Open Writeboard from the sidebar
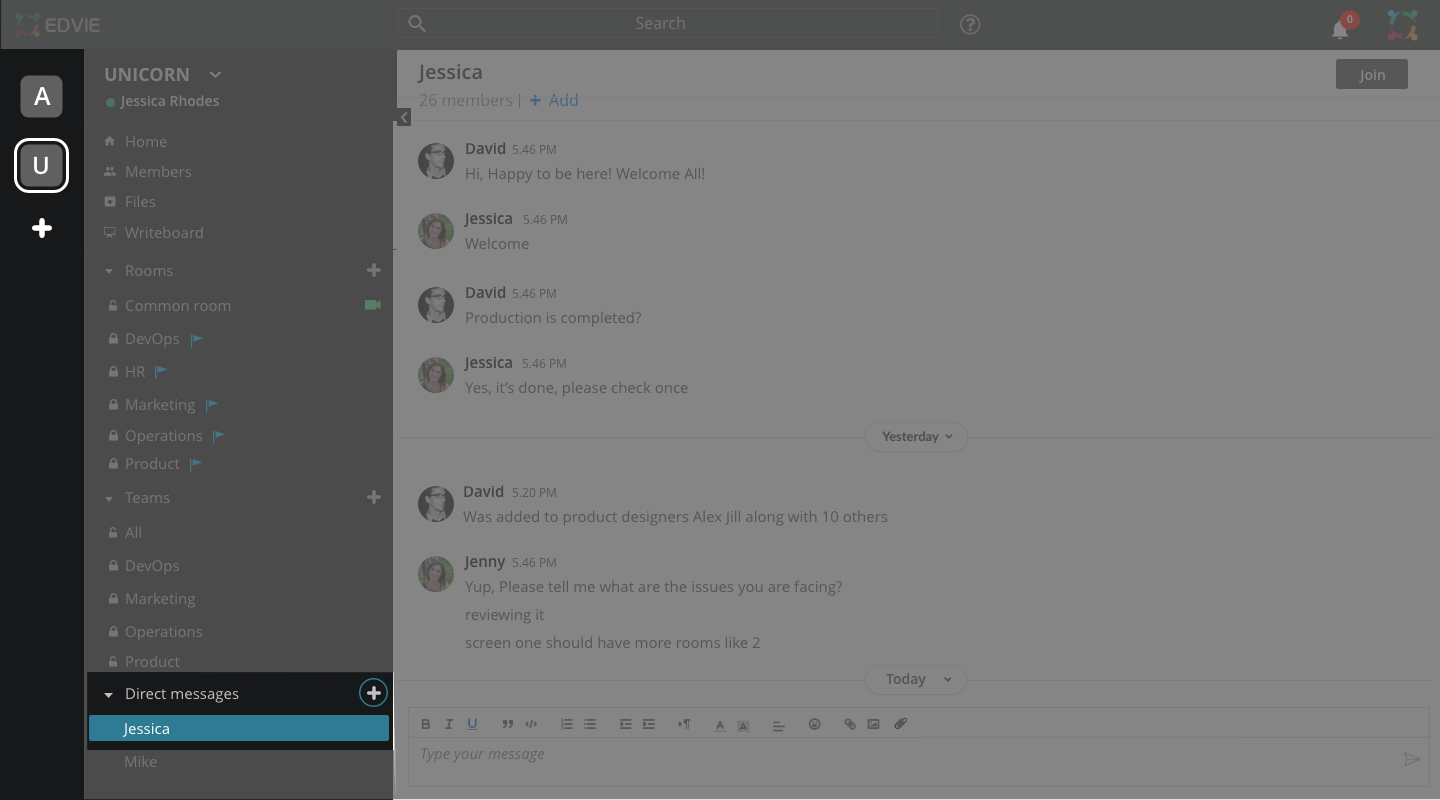This screenshot has width=1440, height=800. click(163, 233)
